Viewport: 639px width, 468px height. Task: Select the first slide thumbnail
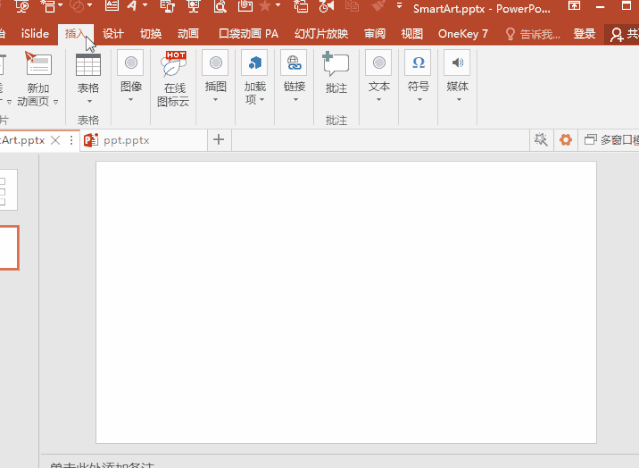click(x=9, y=190)
